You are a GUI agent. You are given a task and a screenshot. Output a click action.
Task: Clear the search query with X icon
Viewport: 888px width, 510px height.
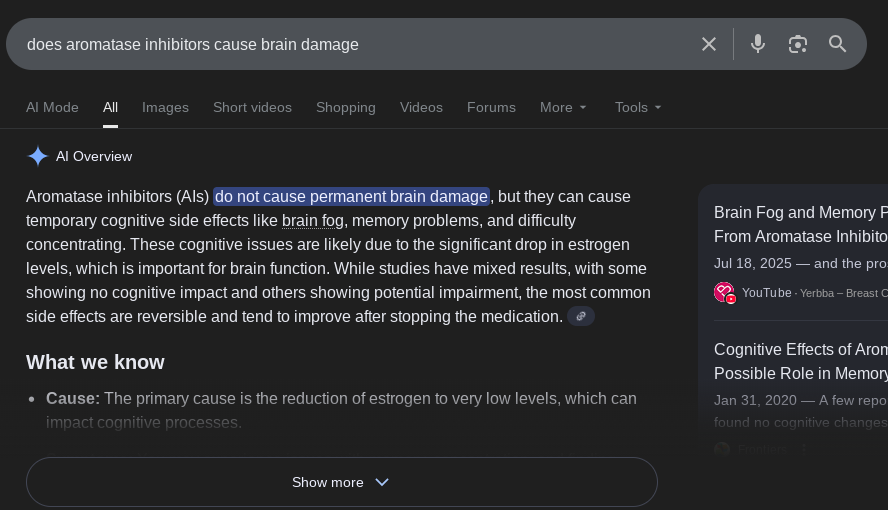[x=709, y=44]
